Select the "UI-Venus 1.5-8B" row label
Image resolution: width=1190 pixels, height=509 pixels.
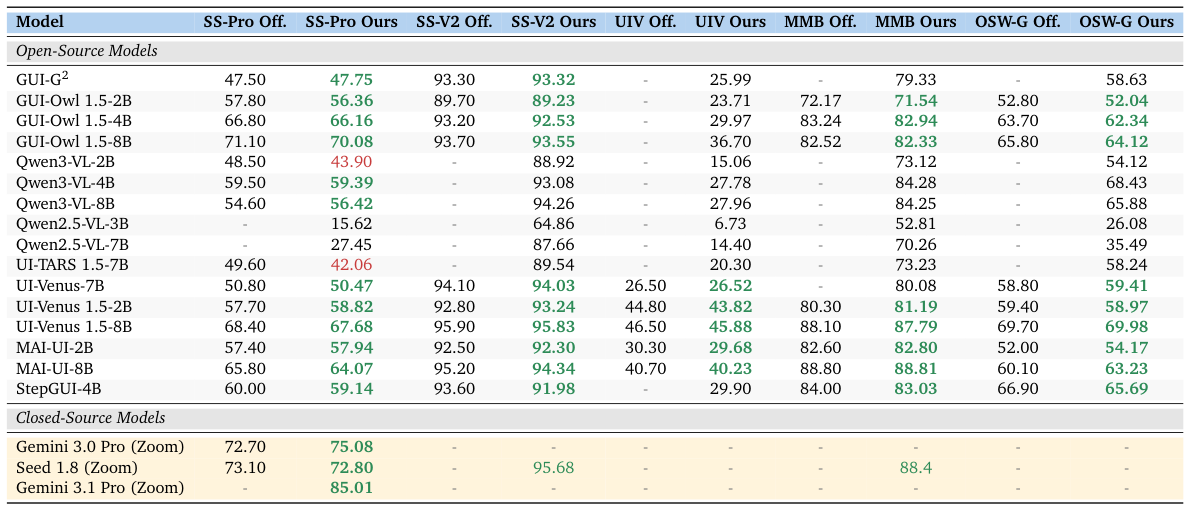click(x=74, y=326)
